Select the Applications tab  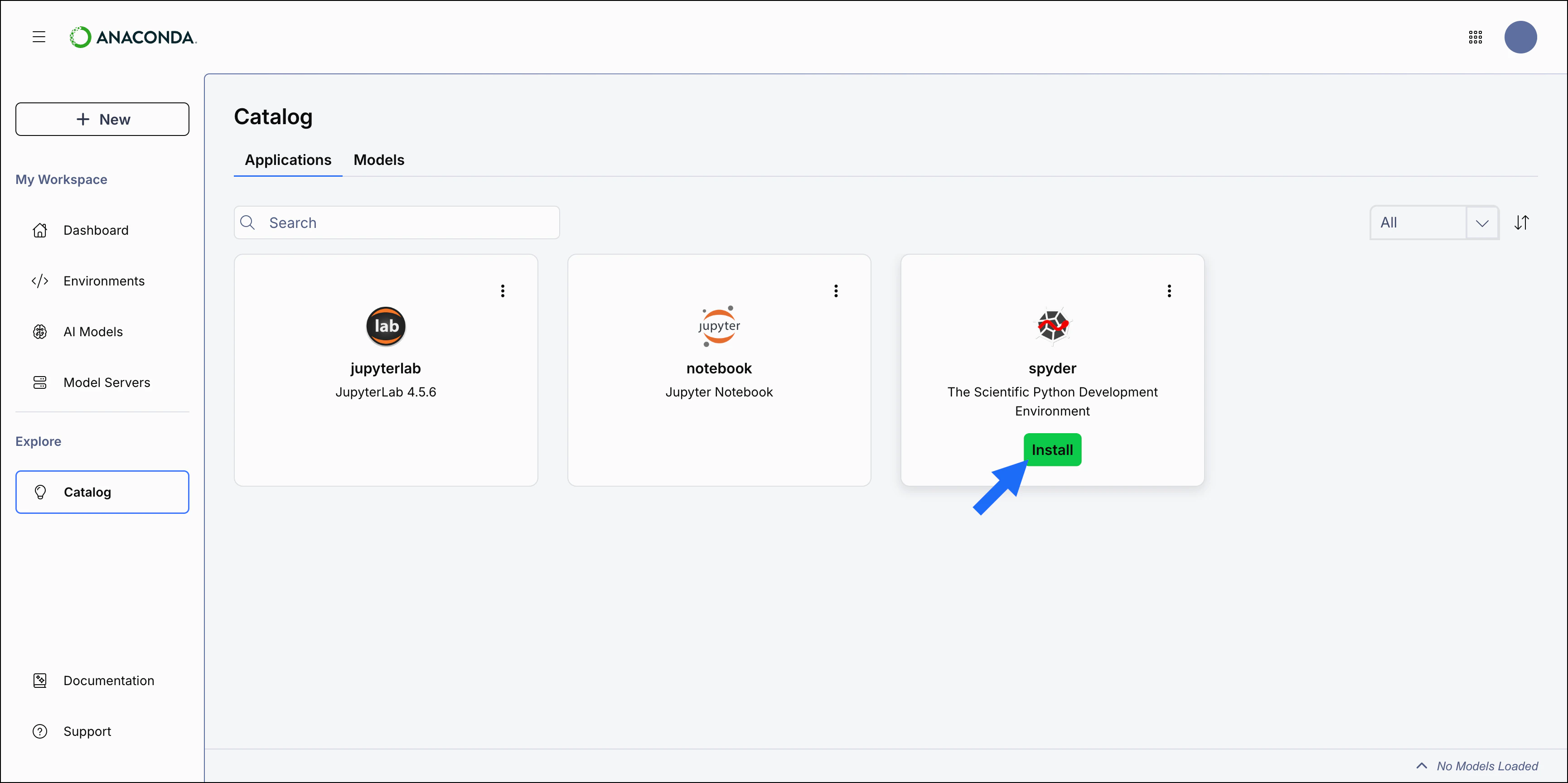[x=288, y=160]
